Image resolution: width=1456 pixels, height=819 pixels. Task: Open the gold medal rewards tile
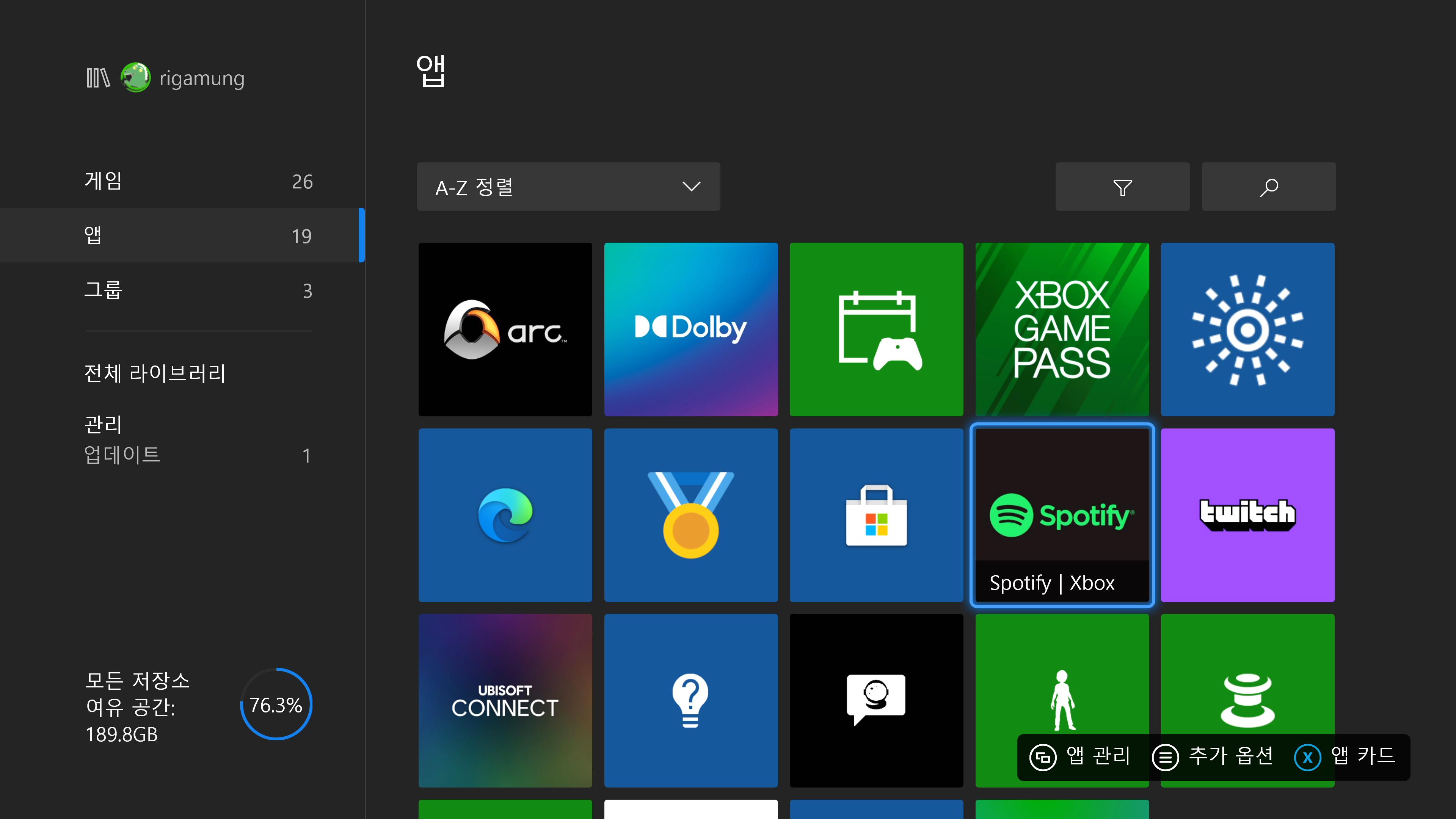(691, 515)
